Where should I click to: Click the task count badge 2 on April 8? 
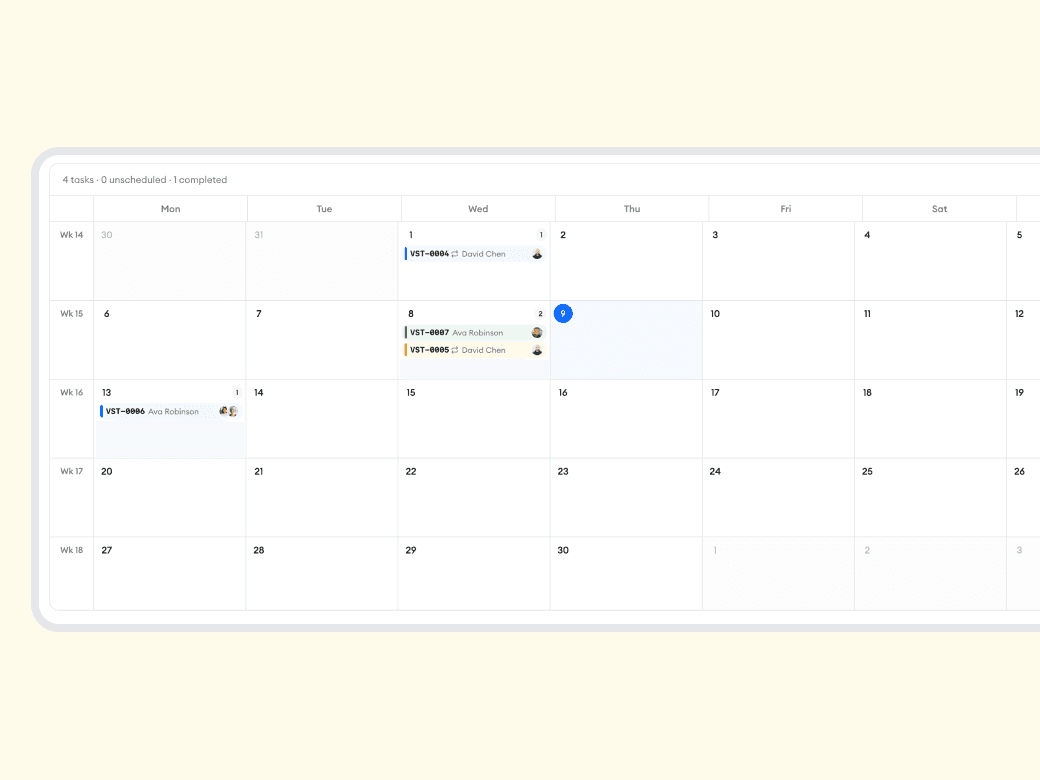pyautogui.click(x=541, y=313)
